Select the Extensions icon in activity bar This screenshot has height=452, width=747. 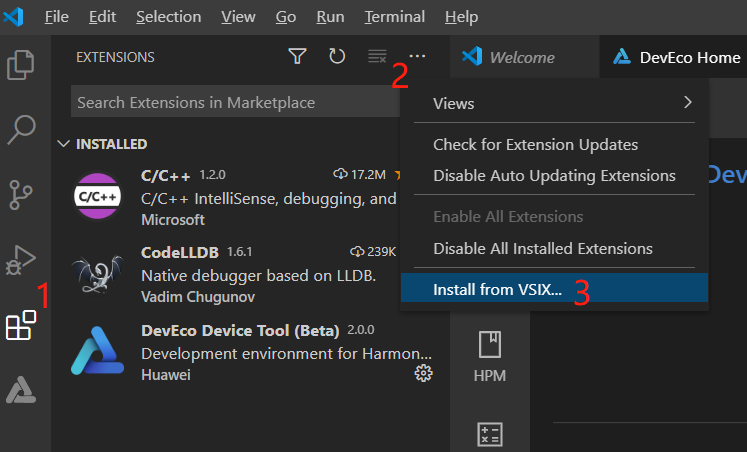21,325
